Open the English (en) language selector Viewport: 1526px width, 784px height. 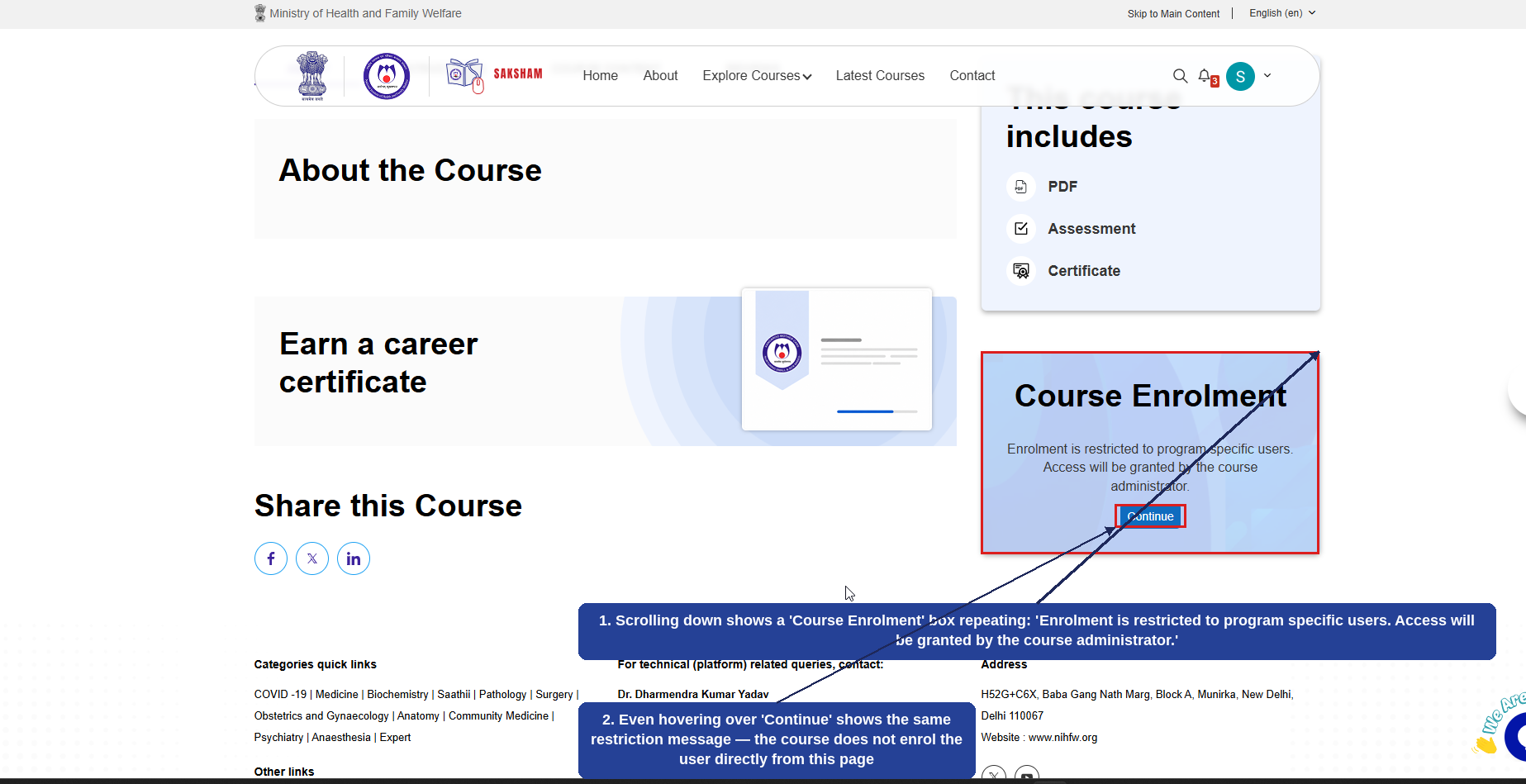(1281, 13)
